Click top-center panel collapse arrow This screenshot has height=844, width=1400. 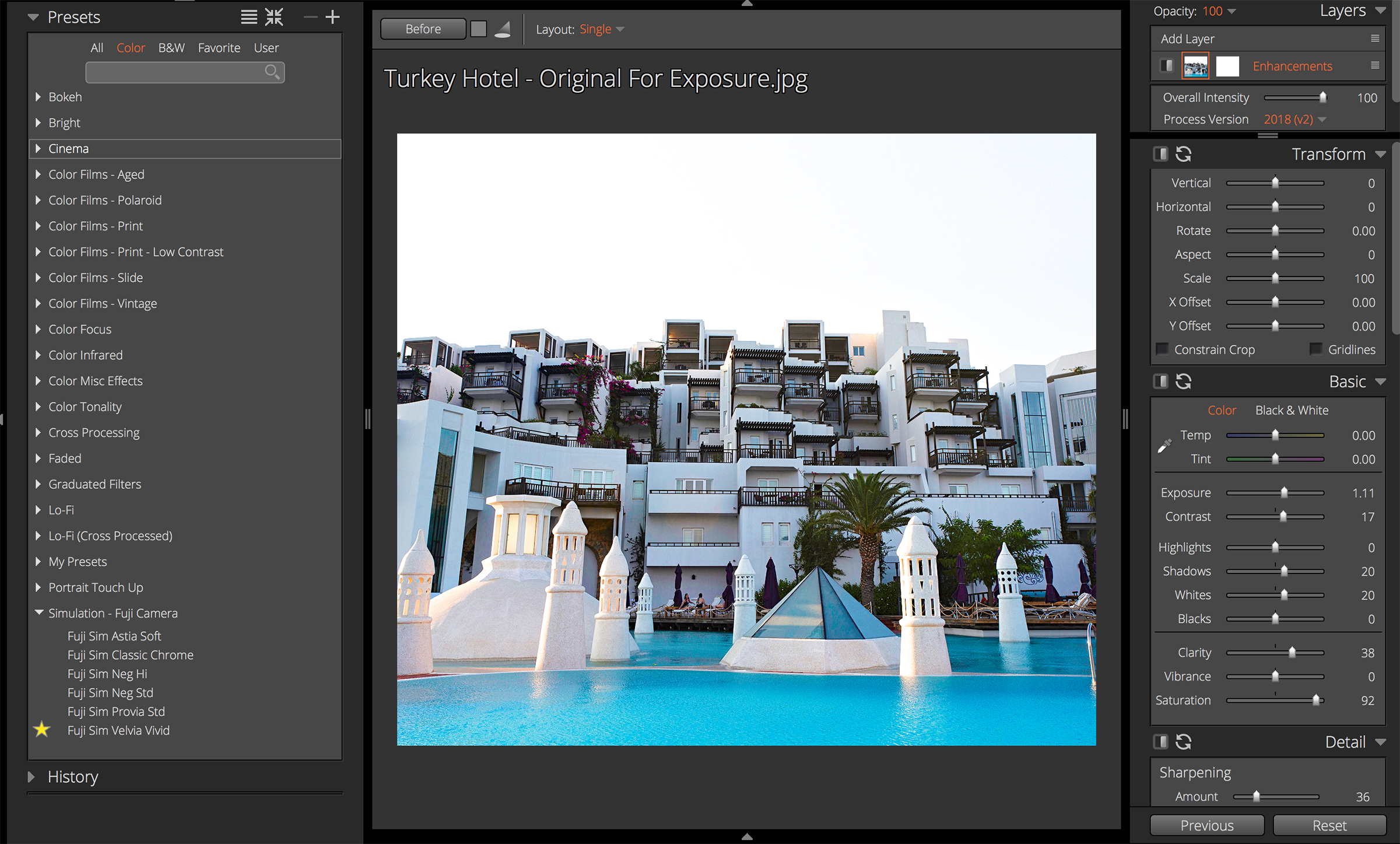point(747,3)
